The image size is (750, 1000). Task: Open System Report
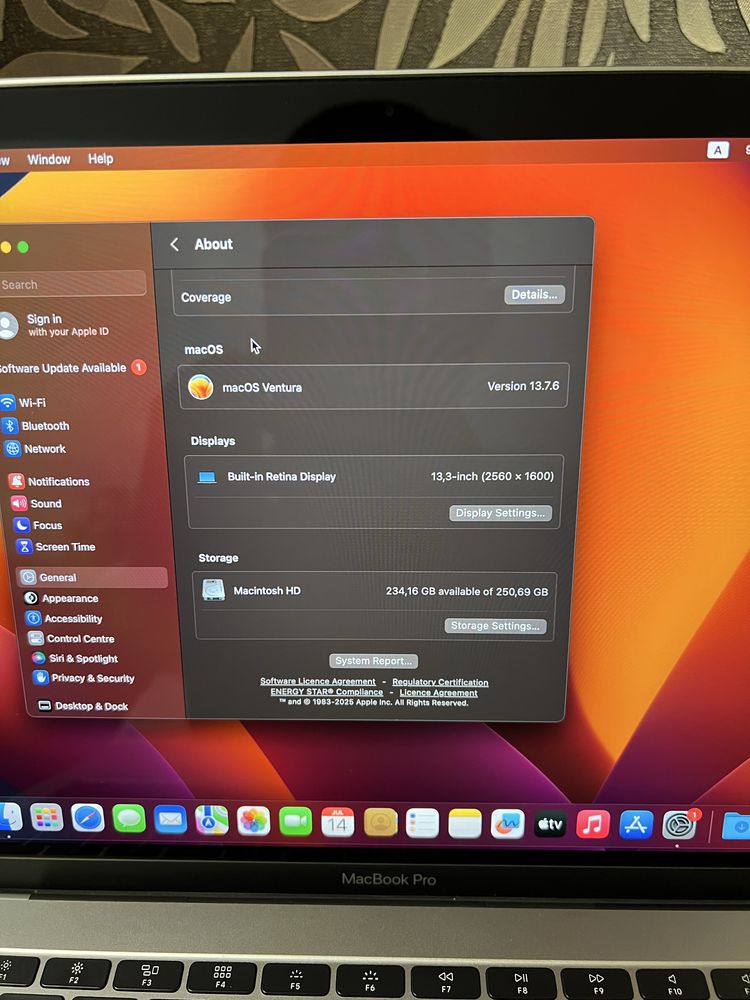374,661
